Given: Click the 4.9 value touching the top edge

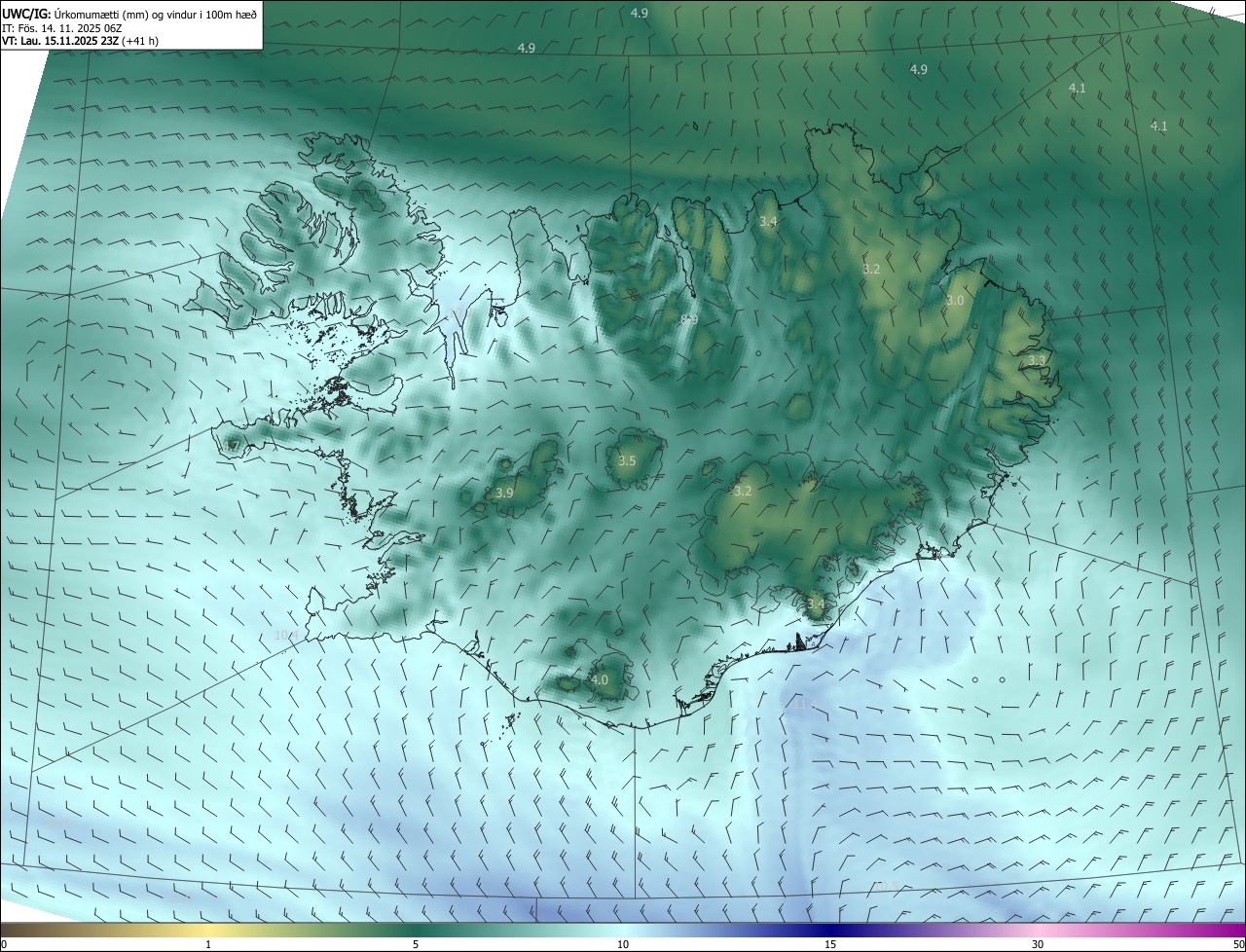Looking at the screenshot, I should (640, 13).
